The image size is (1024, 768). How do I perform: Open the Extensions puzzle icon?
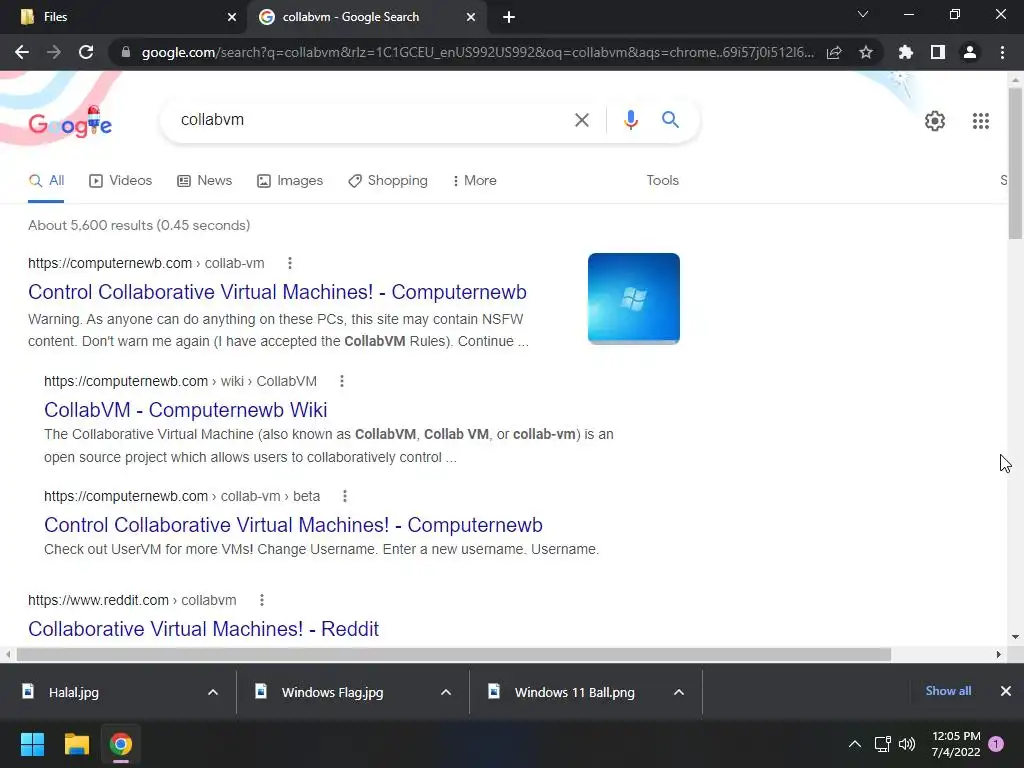[906, 52]
